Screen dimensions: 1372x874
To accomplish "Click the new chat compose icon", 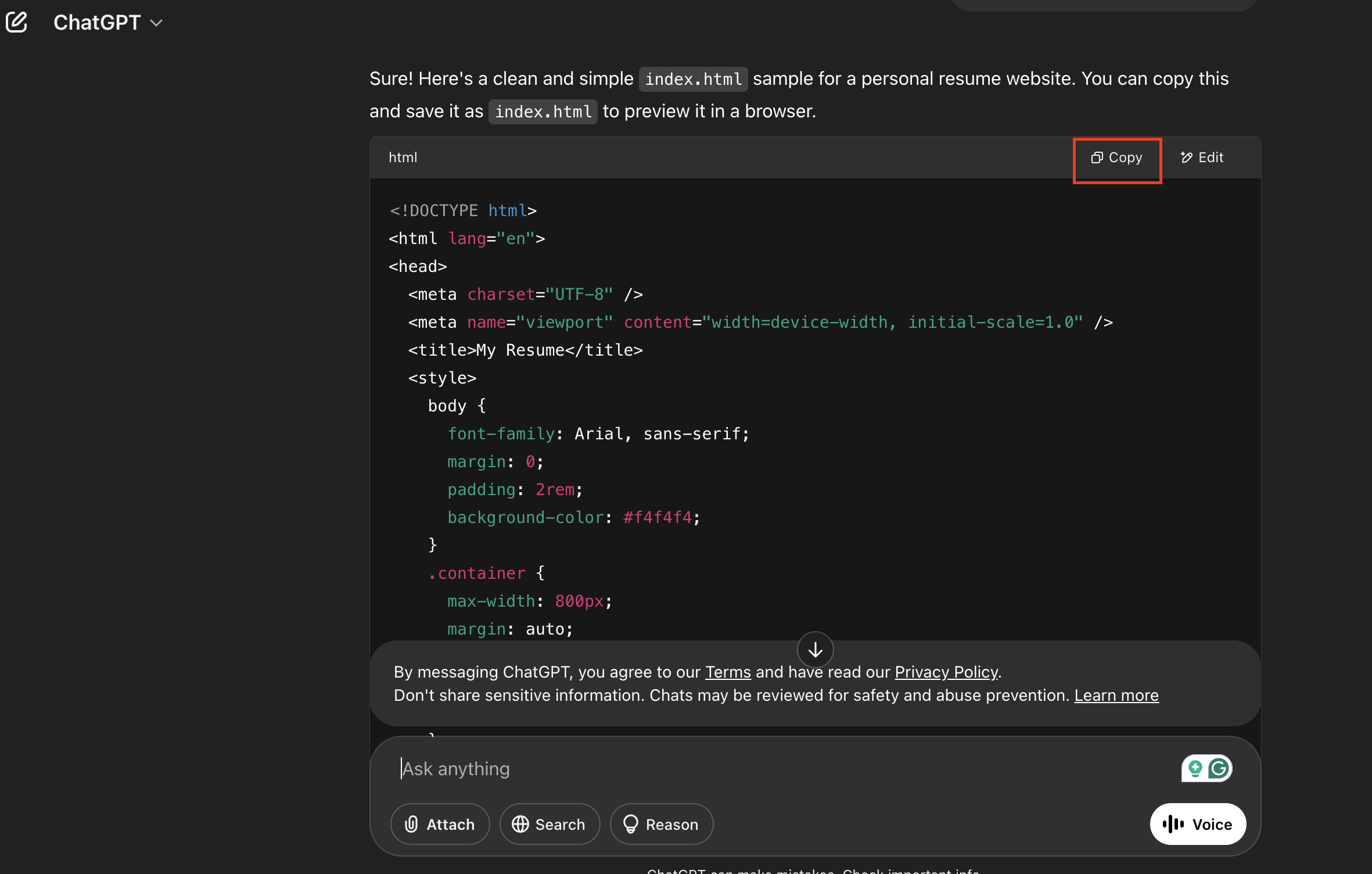I will tap(17, 22).
